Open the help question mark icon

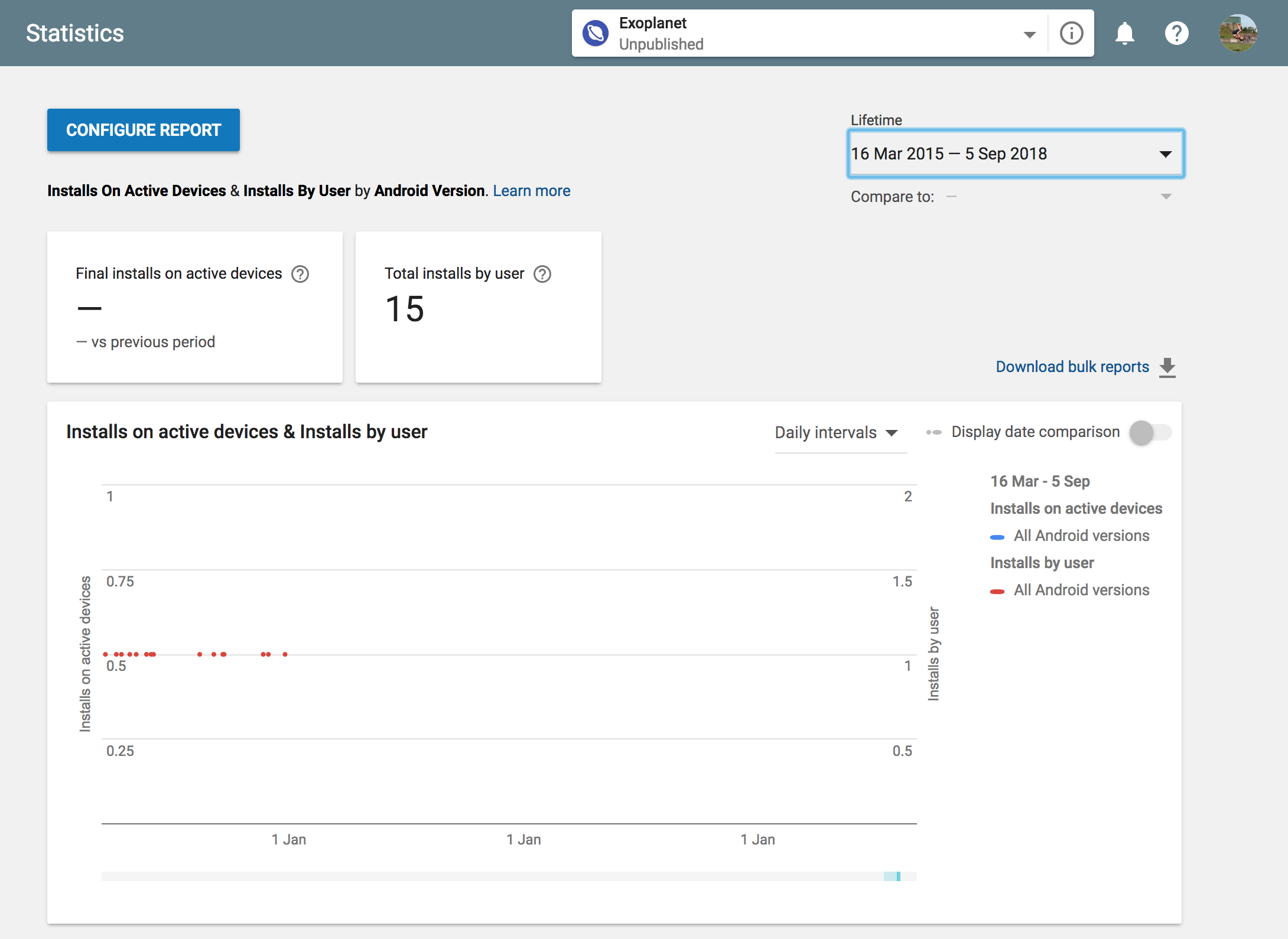click(1176, 33)
